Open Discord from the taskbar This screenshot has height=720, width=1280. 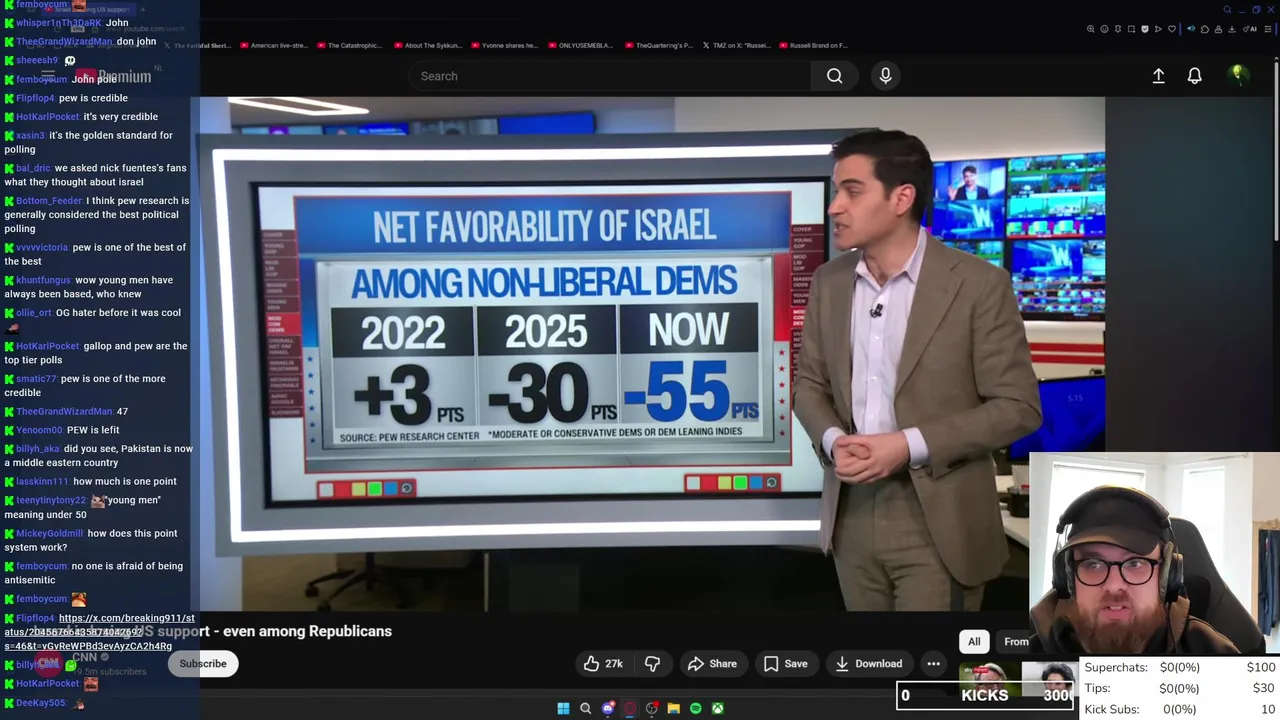(x=607, y=708)
